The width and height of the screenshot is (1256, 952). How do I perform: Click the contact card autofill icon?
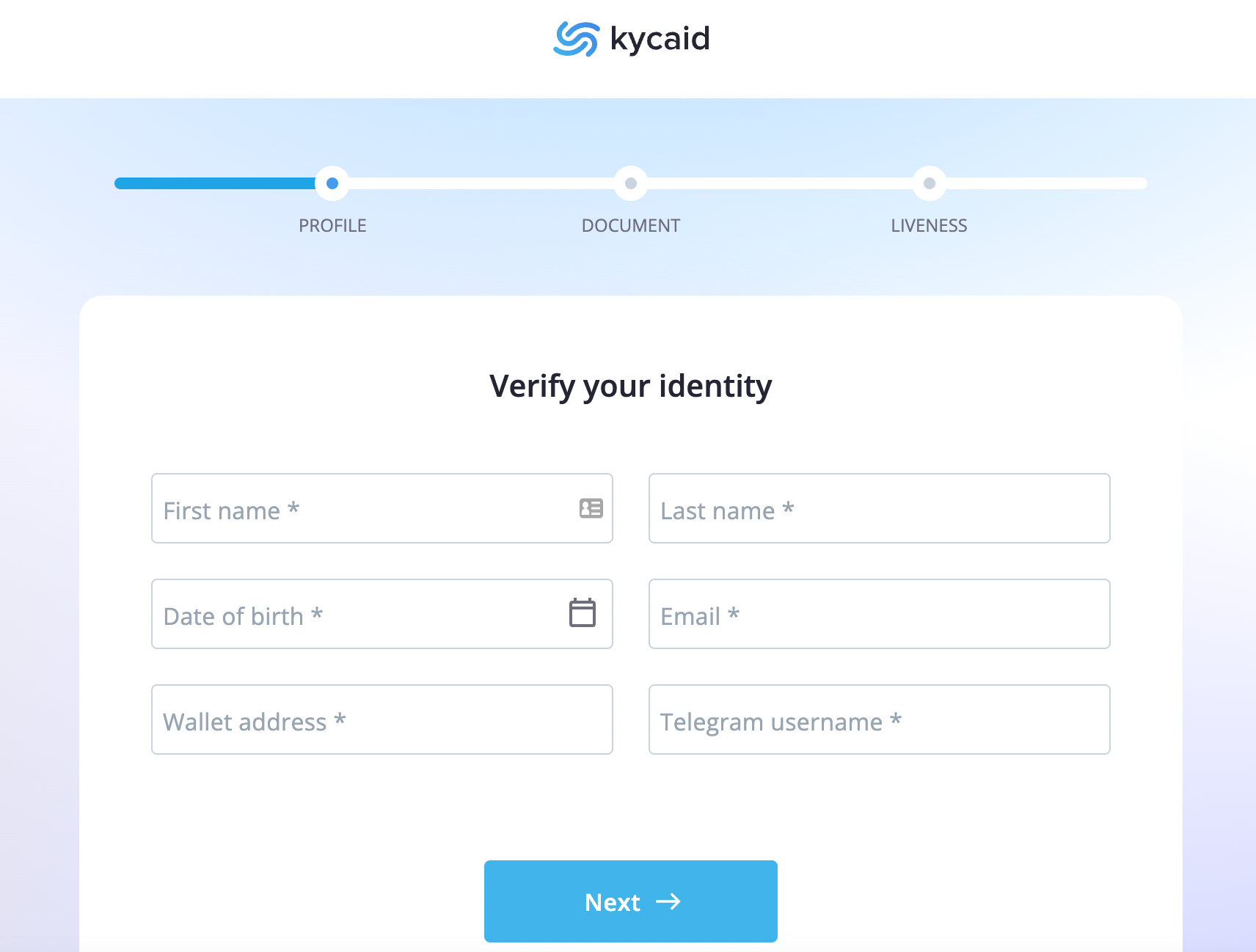tap(591, 508)
